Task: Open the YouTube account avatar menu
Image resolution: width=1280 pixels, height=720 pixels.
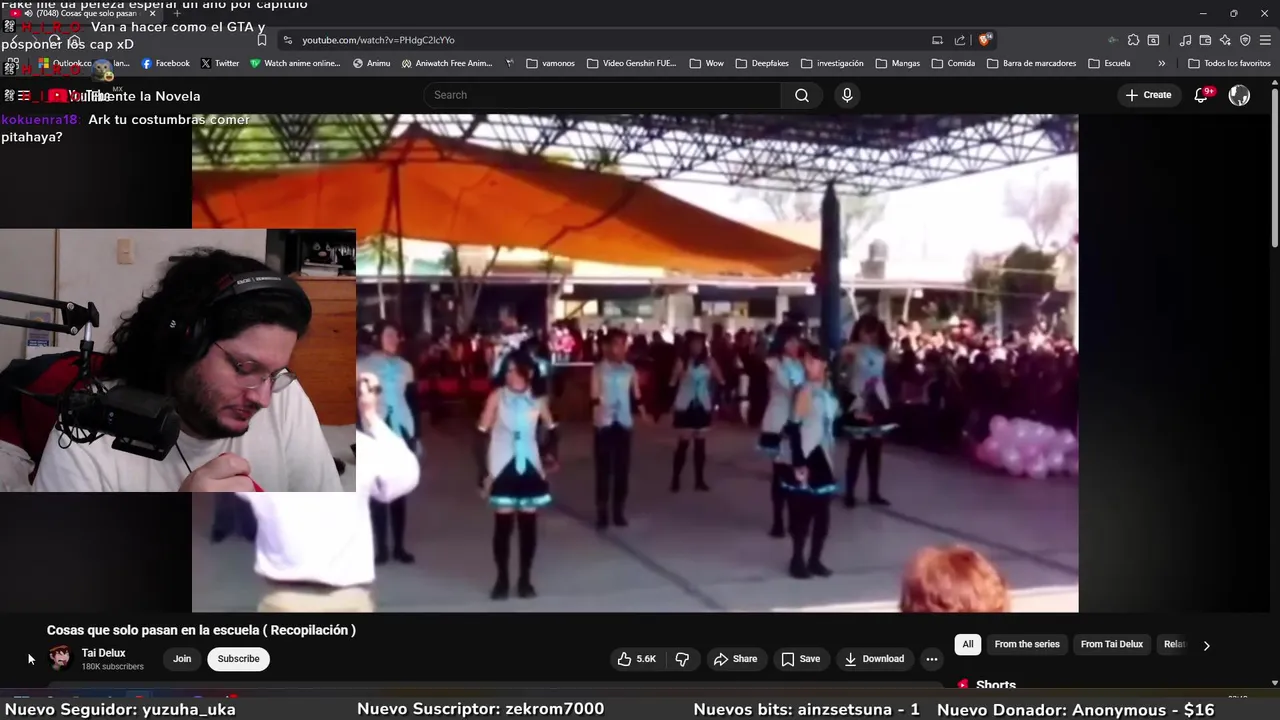Action: [x=1239, y=95]
